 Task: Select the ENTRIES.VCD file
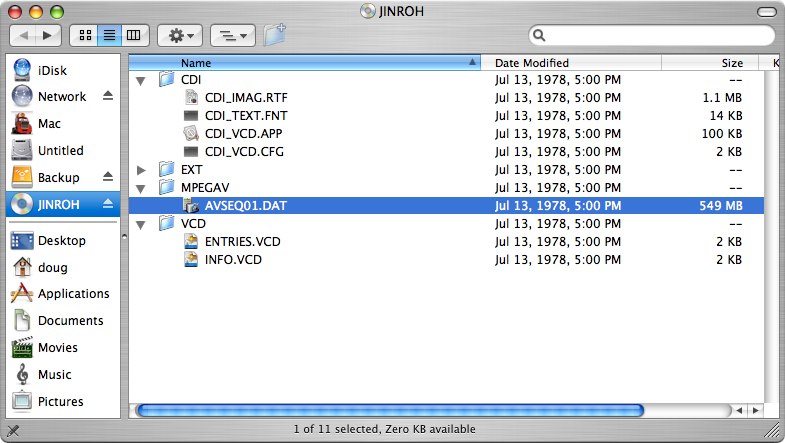(x=242, y=242)
